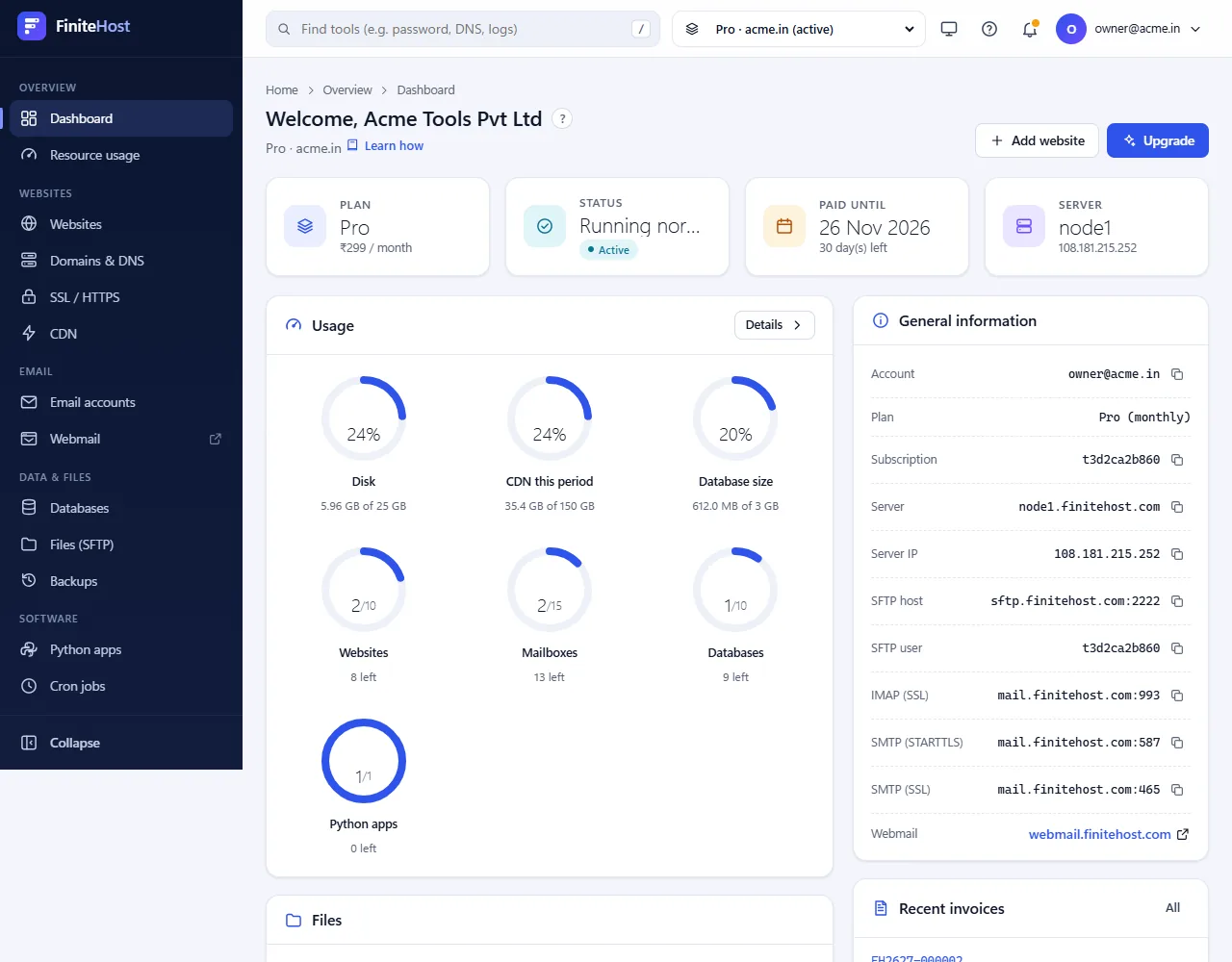Viewport: 1232px width, 962px height.
Task: Copy the SMTP (STARTTLS) address
Action: [x=1177, y=743]
